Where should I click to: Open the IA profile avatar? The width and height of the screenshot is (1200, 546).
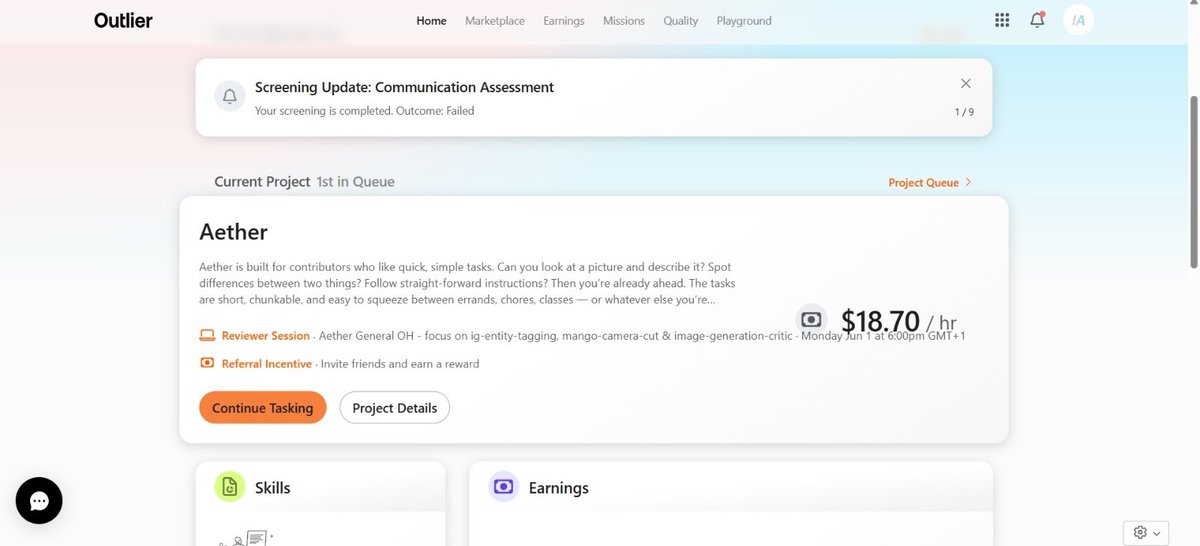tap(1078, 20)
